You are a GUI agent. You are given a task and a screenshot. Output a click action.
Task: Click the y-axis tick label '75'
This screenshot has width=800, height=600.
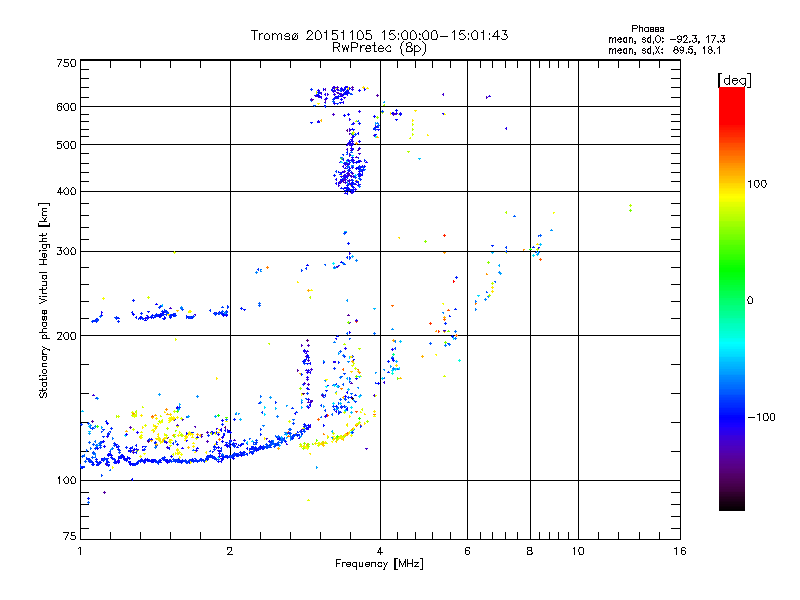click(x=70, y=536)
